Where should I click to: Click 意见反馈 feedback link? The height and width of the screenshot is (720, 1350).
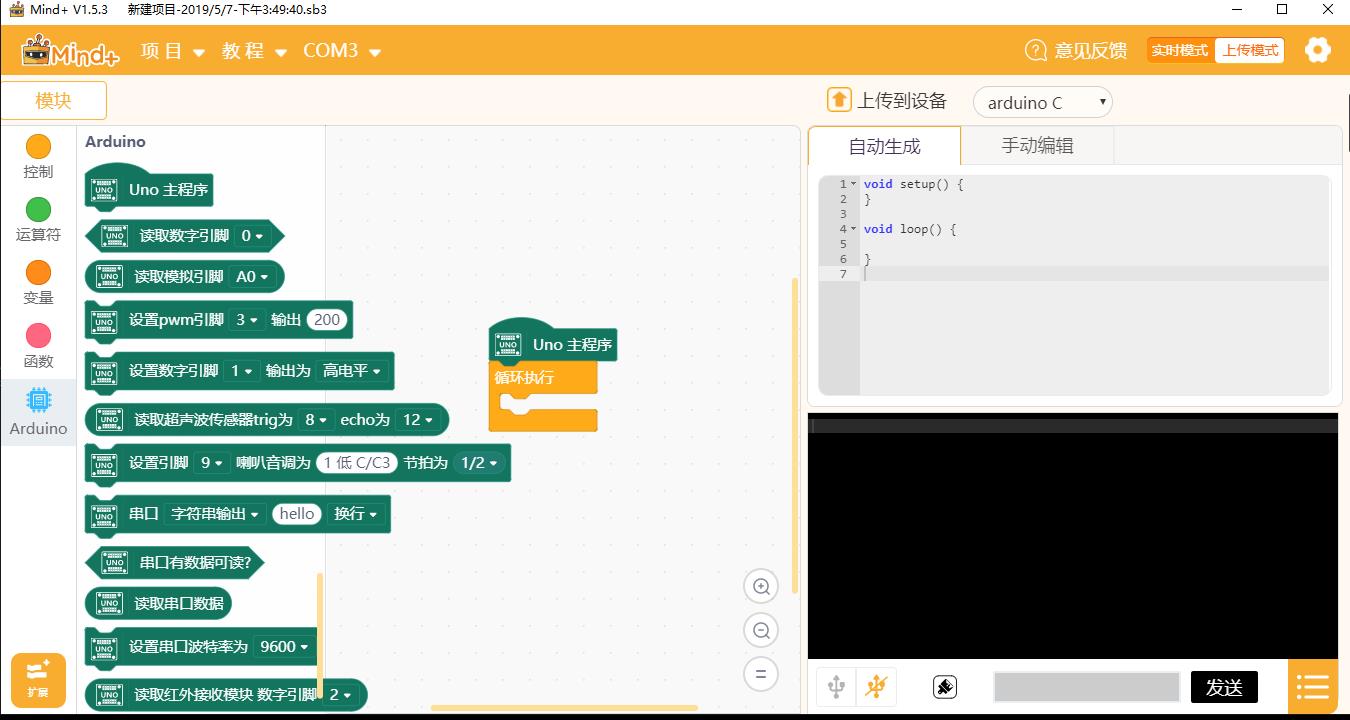1090,51
